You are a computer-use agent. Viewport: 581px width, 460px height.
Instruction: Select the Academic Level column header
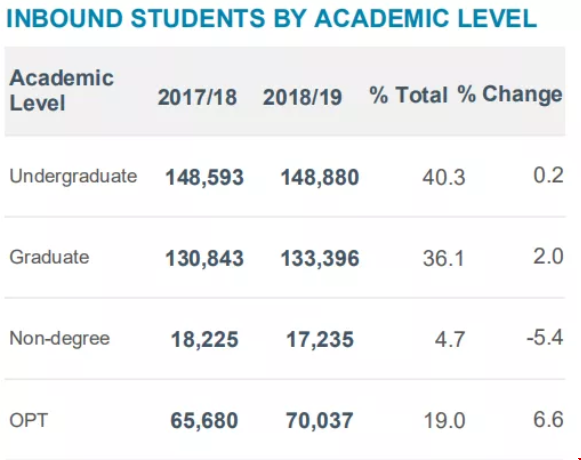62,90
